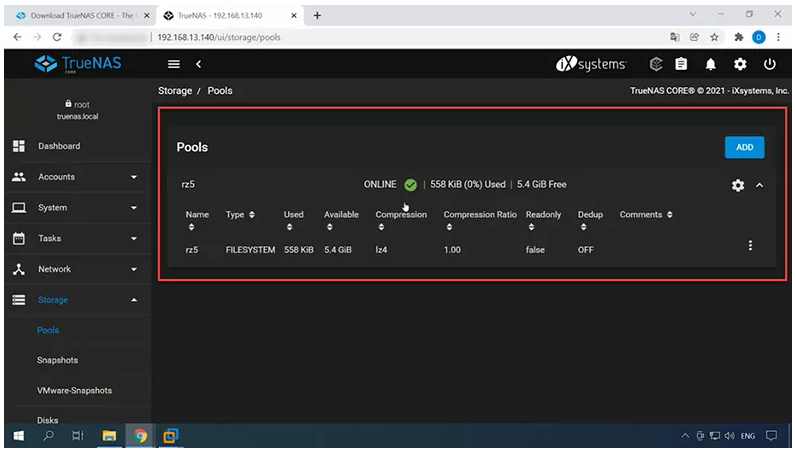
Task: Expand the Network menu
Action: [78, 269]
